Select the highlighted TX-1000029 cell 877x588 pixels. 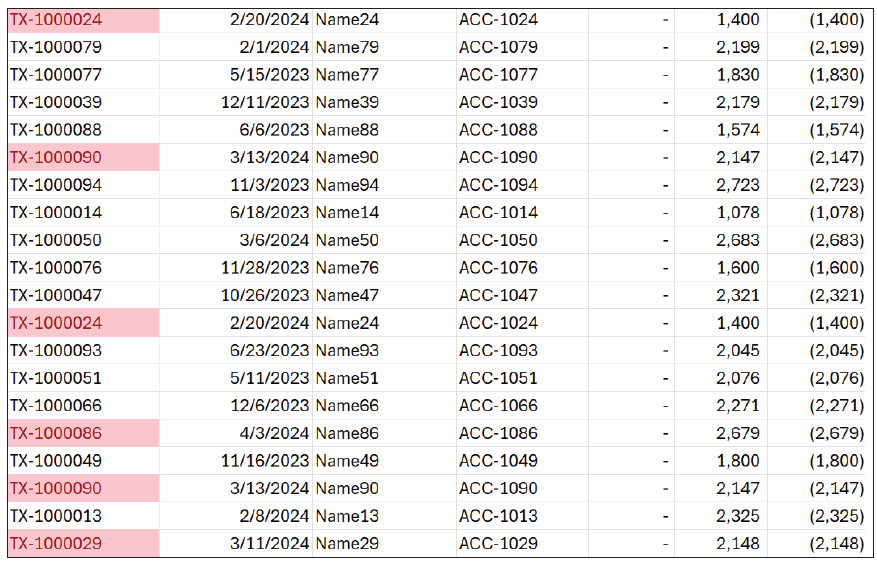56,543
